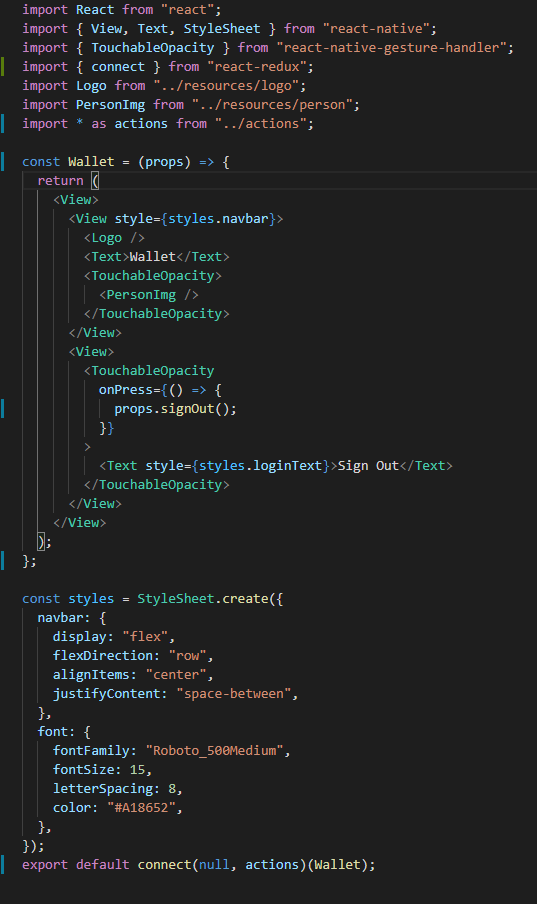Click the props.signOut() call
Image resolution: width=537 pixels, height=904 pixels.
click(x=172, y=409)
